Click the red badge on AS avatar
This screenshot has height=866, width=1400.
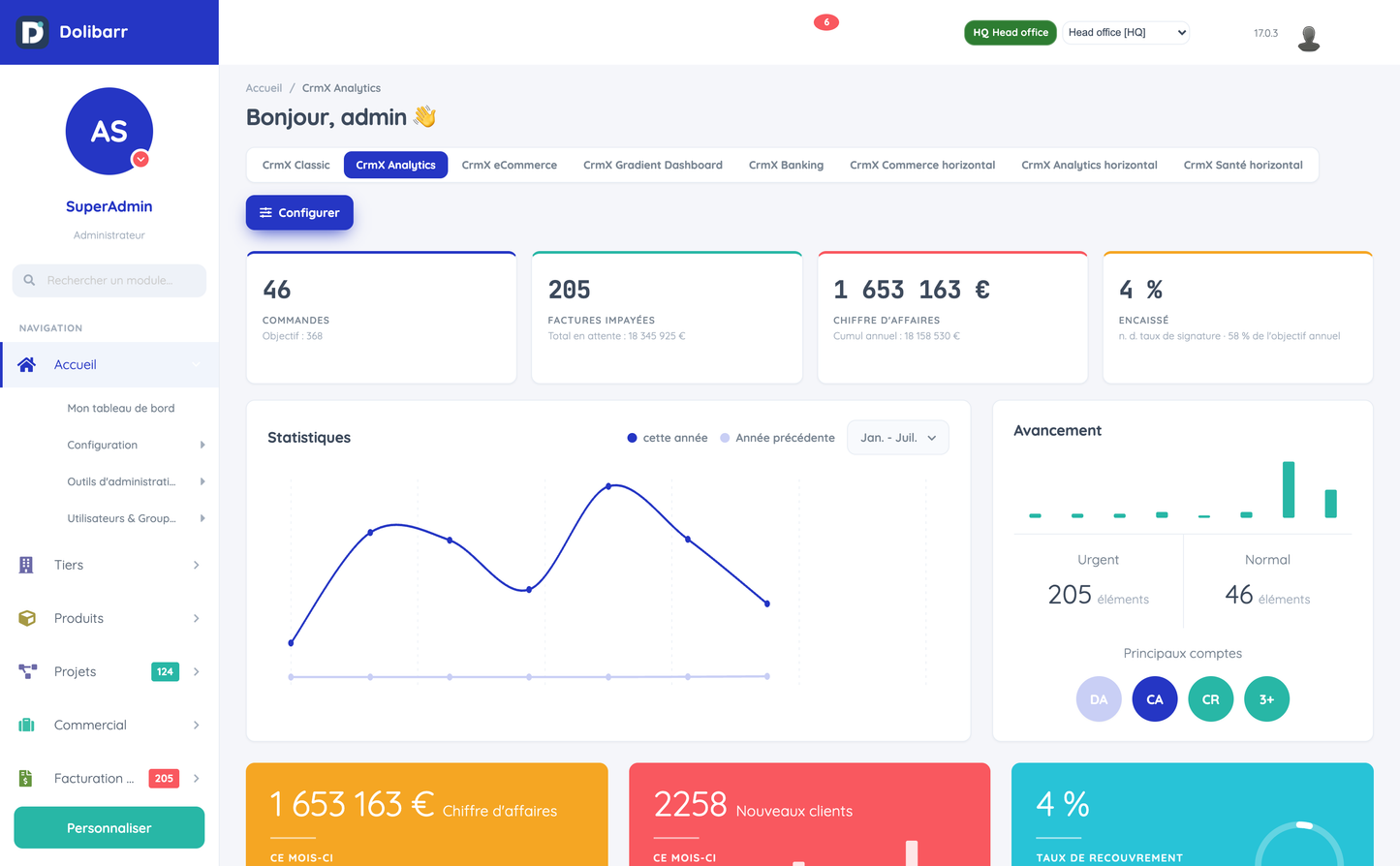[140, 159]
